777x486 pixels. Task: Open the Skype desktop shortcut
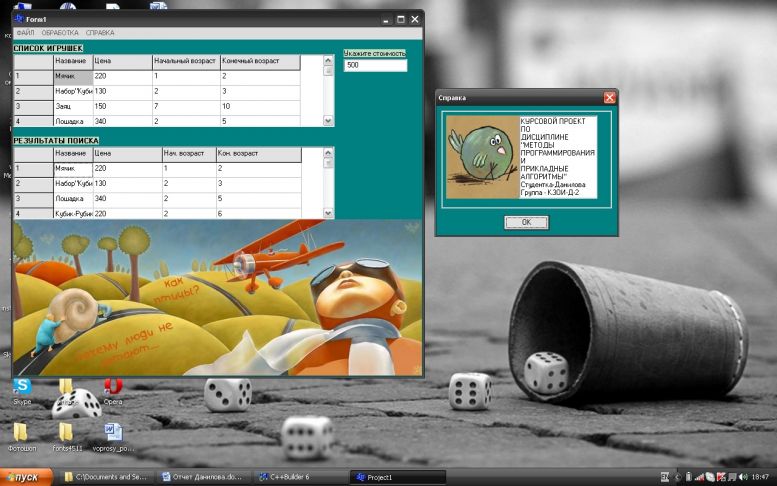(x=22, y=391)
